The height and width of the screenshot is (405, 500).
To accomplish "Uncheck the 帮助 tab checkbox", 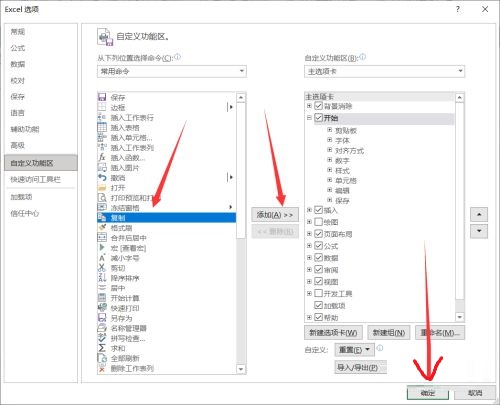I will click(318, 317).
